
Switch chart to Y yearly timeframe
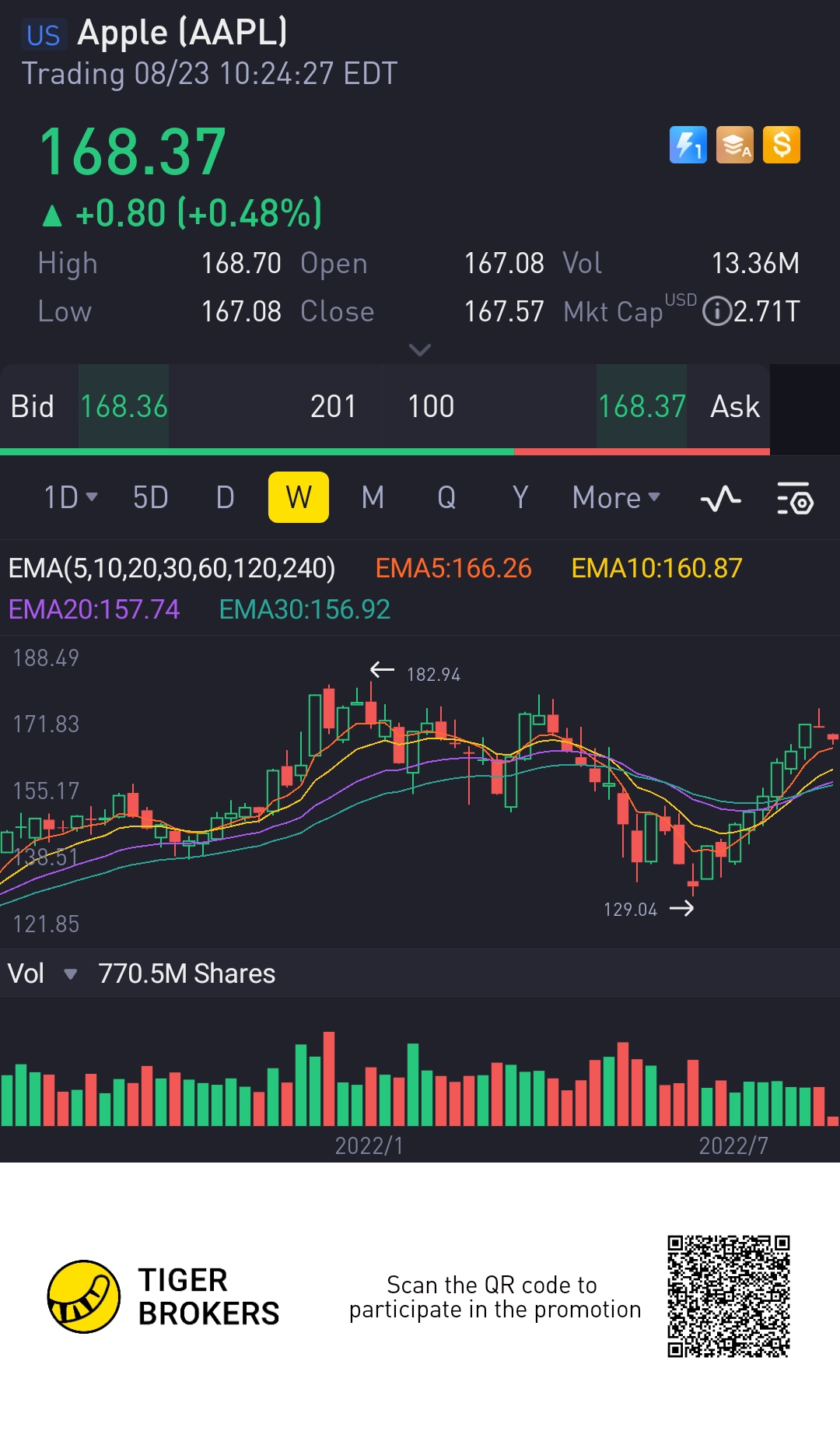click(x=520, y=497)
